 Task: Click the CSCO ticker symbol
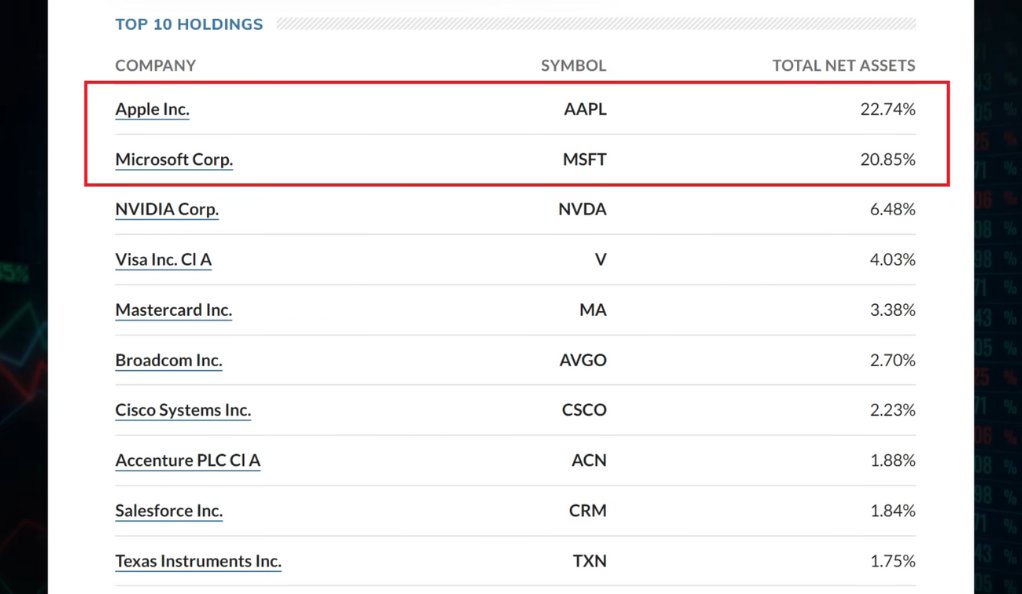click(585, 410)
